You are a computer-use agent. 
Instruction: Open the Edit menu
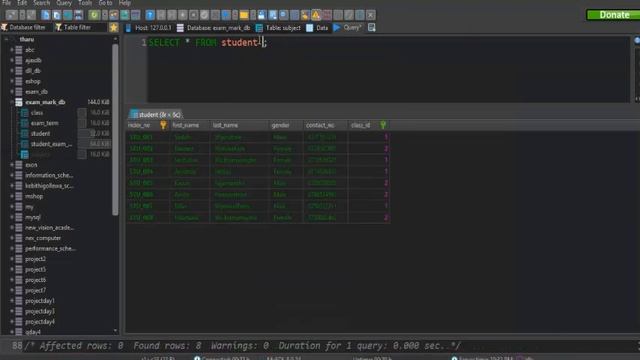[22, 3]
